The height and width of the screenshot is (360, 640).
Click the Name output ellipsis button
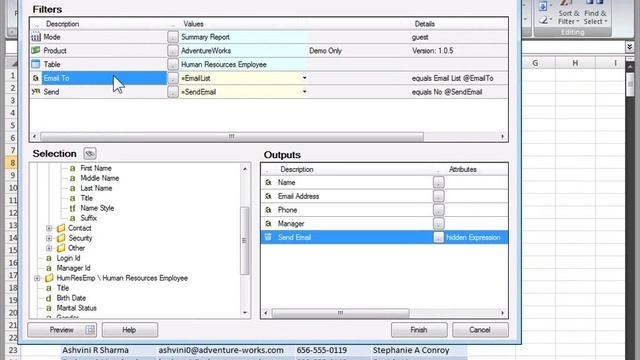pyautogui.click(x=438, y=182)
